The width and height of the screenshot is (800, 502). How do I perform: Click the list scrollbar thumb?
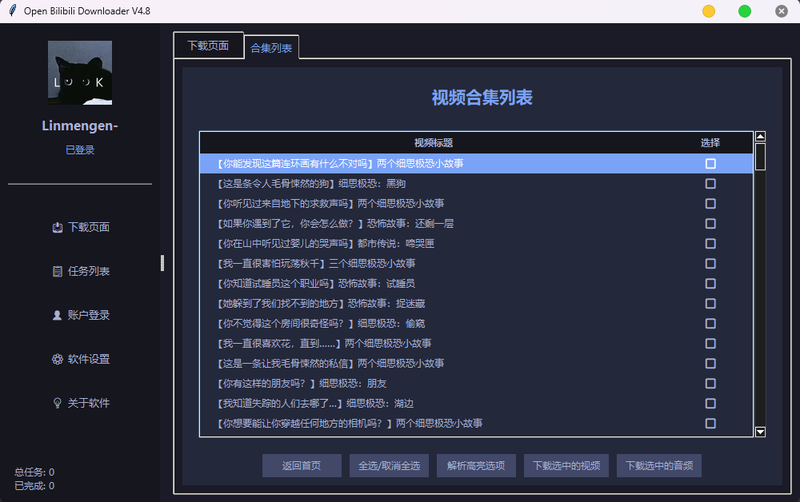pyautogui.click(x=760, y=157)
